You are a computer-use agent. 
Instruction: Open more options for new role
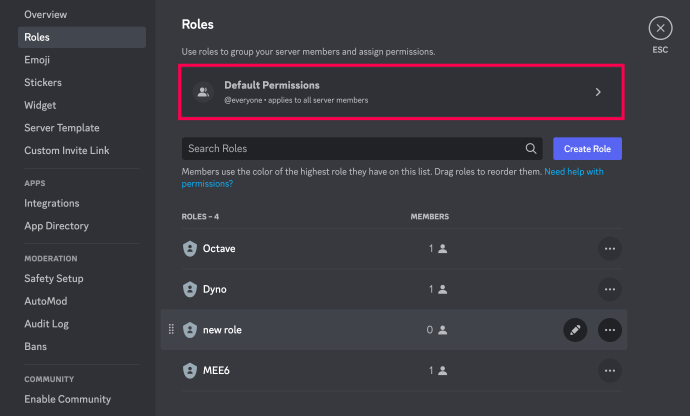point(609,330)
